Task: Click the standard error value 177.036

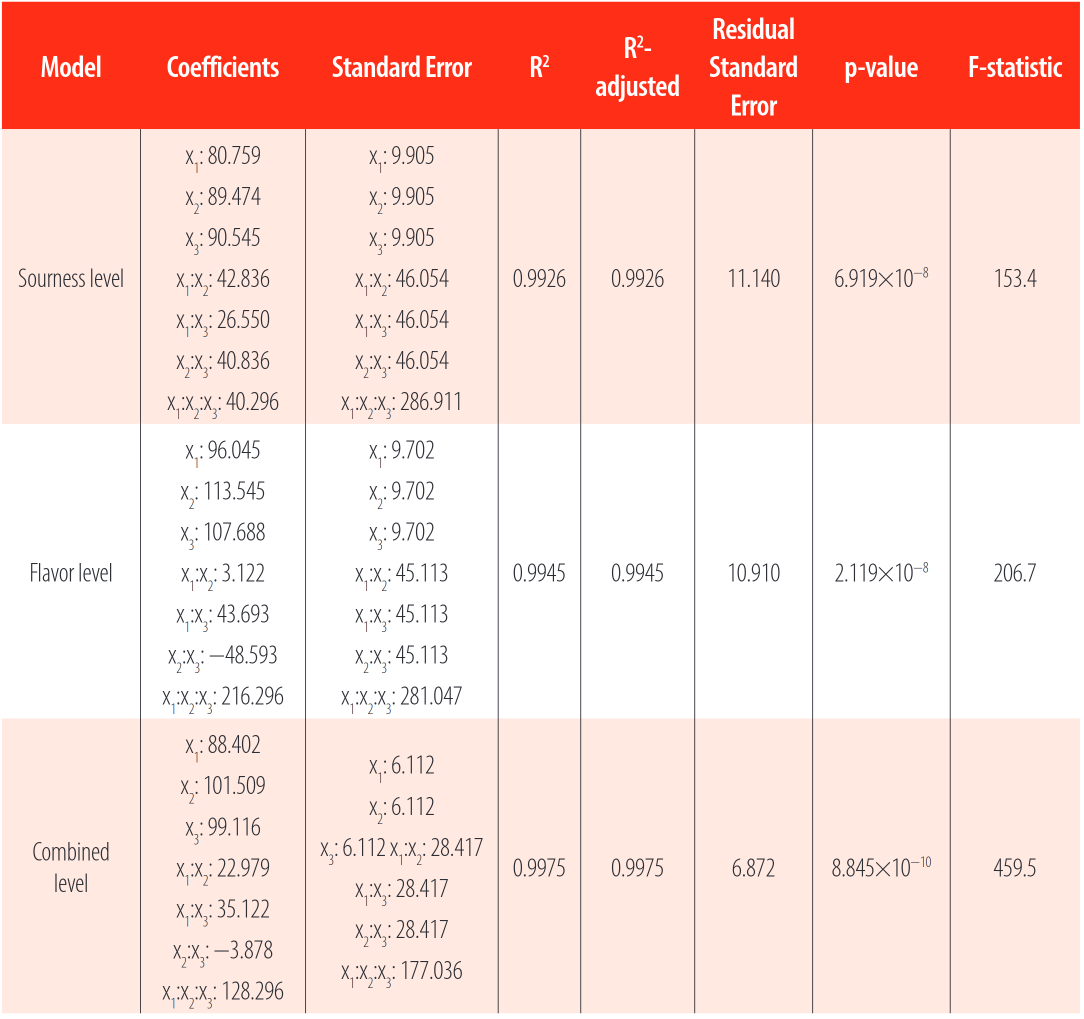Action: click(431, 971)
